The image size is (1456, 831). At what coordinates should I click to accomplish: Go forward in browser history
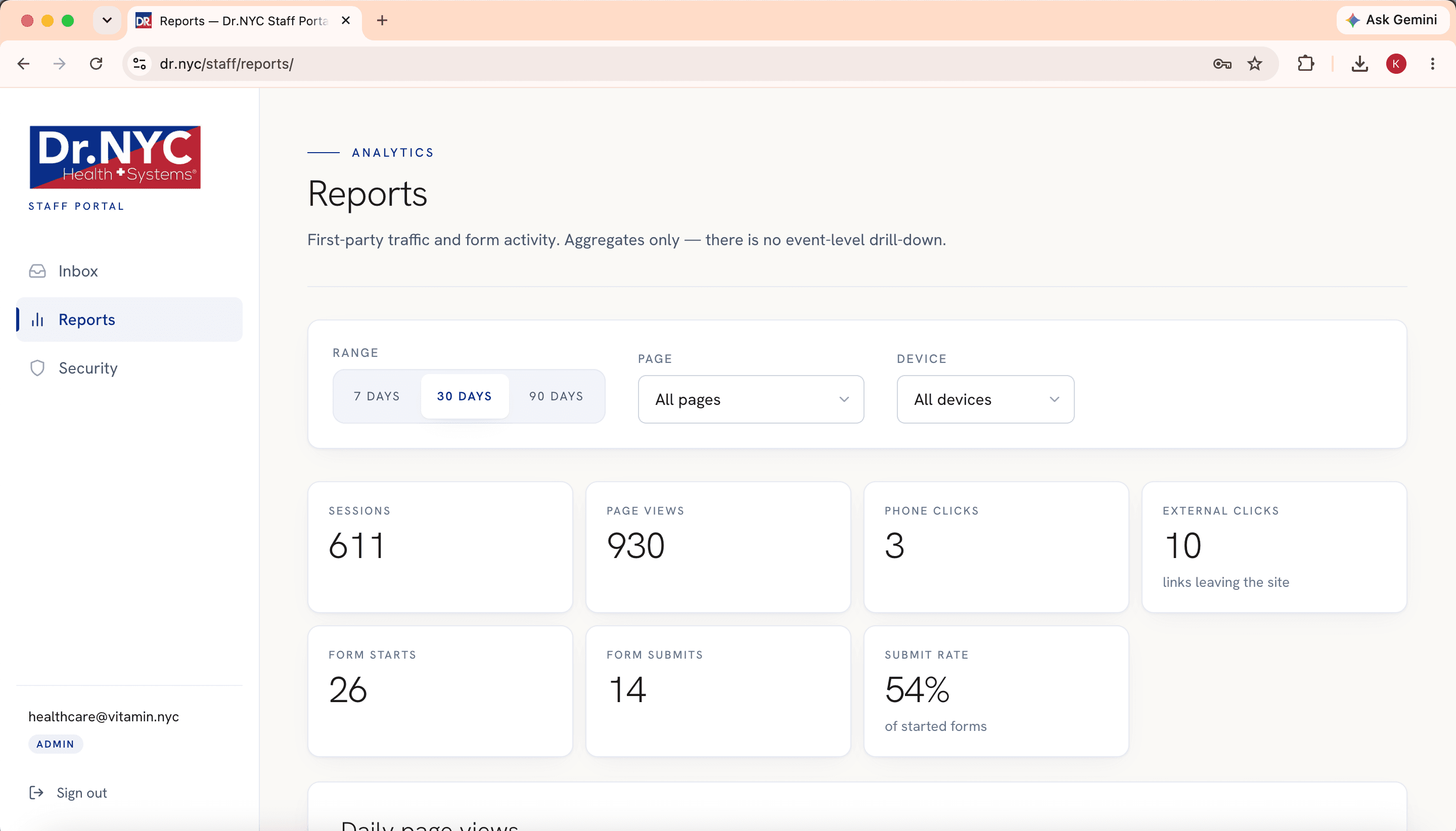point(59,64)
